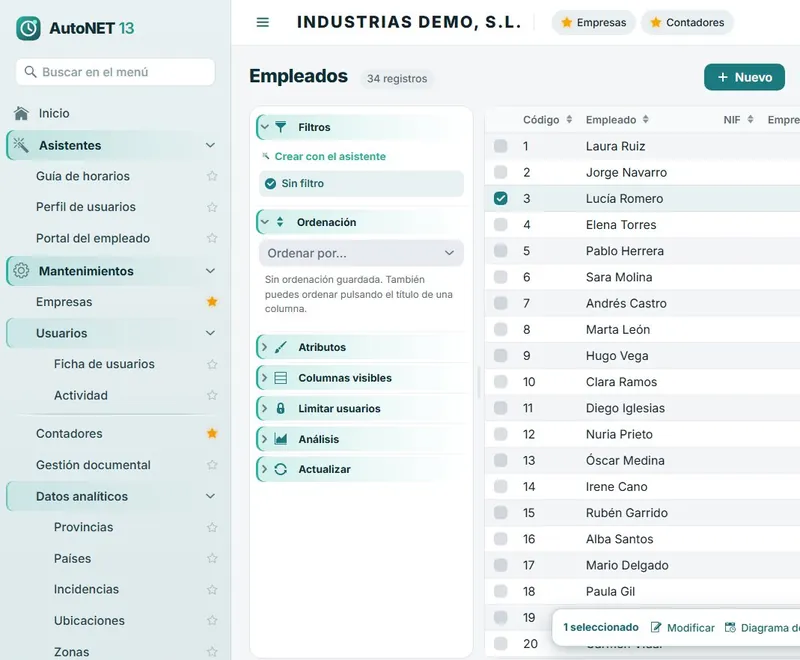Click the Filtros funnel icon
The width and height of the screenshot is (800, 660).
[281, 127]
